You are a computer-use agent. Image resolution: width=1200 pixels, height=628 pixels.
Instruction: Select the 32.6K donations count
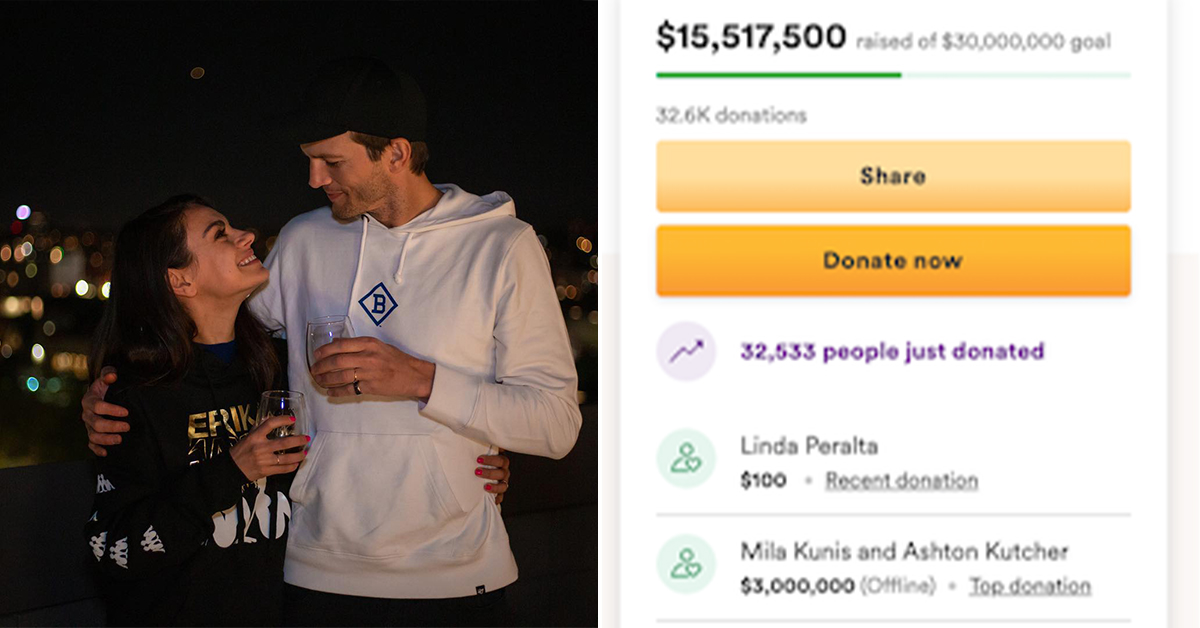(x=731, y=115)
